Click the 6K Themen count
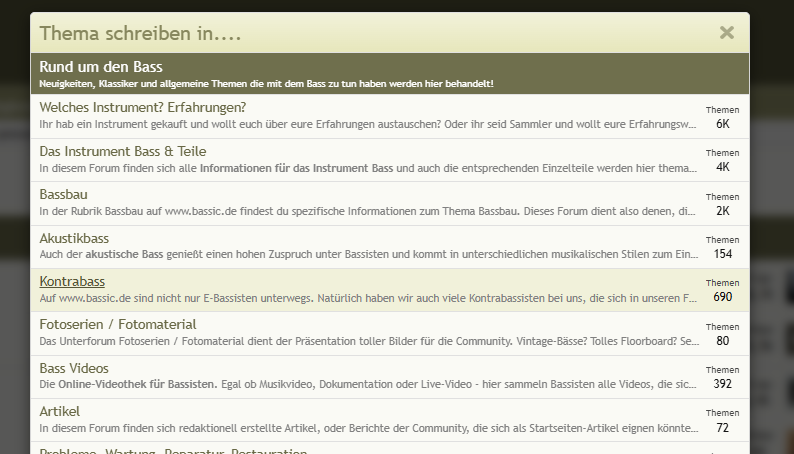Screen dimensions: 794x454 click(x=722, y=124)
